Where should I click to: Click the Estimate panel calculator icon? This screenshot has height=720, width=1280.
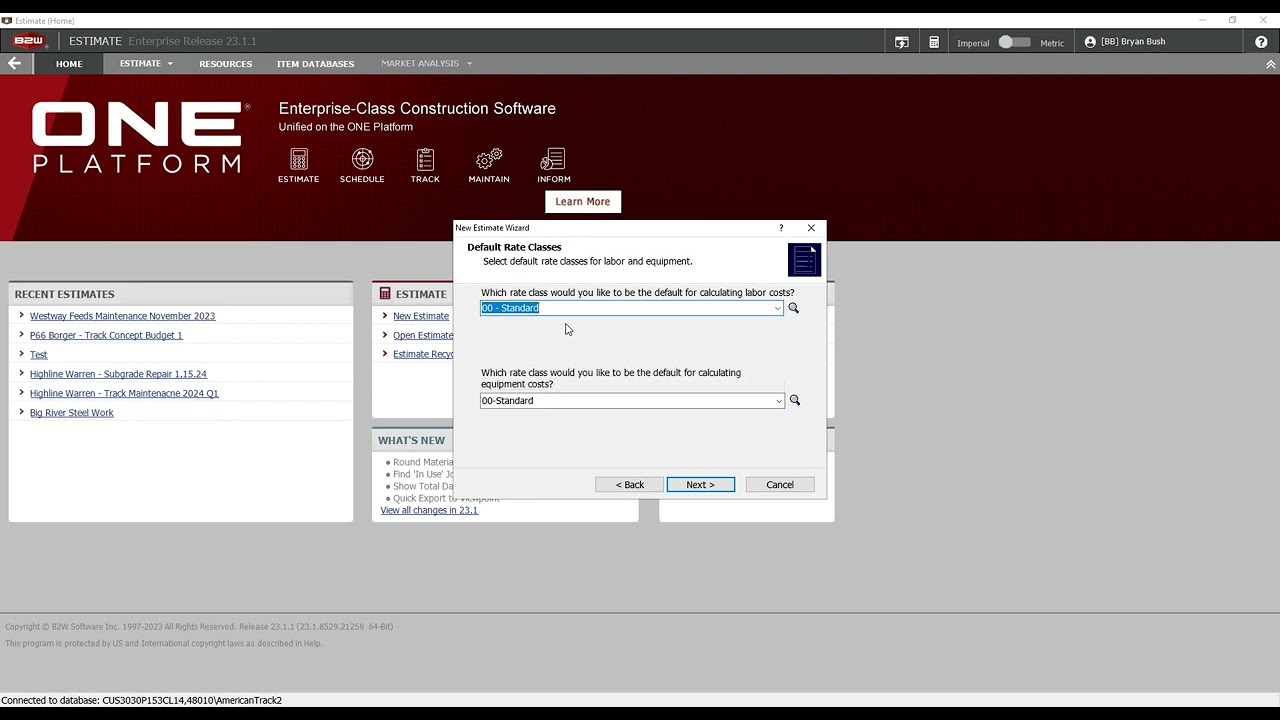(x=385, y=294)
